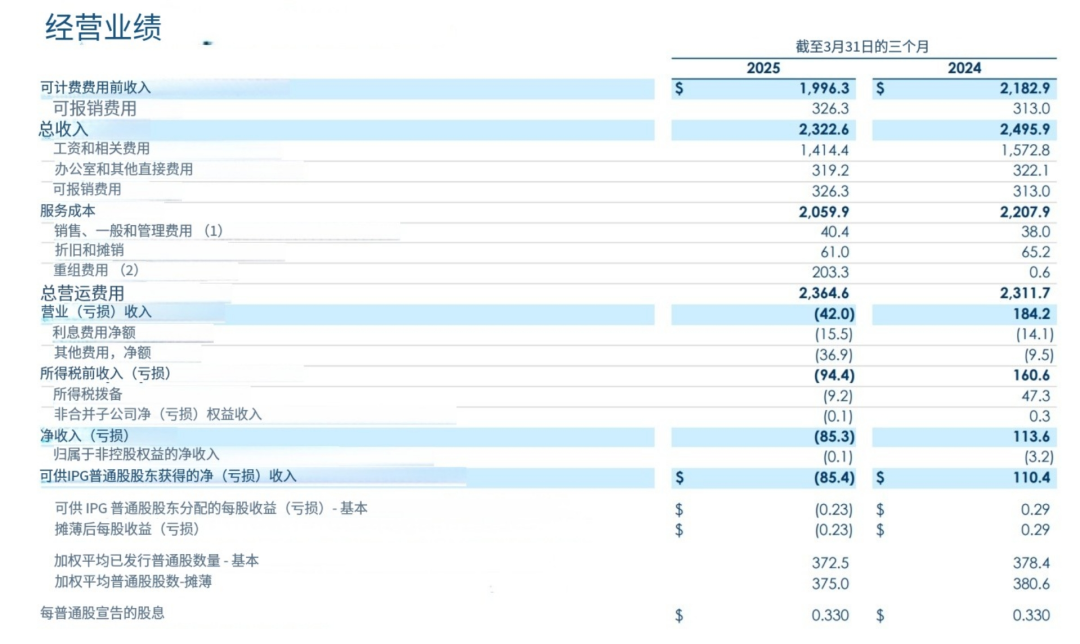Select the 总营运费用 row label
This screenshot has height=644, width=1080.
[x=82, y=293]
